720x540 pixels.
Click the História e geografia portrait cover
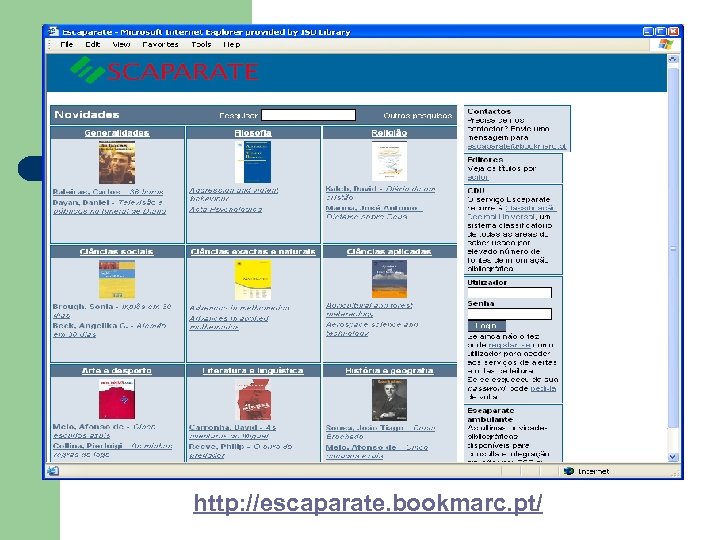389,399
